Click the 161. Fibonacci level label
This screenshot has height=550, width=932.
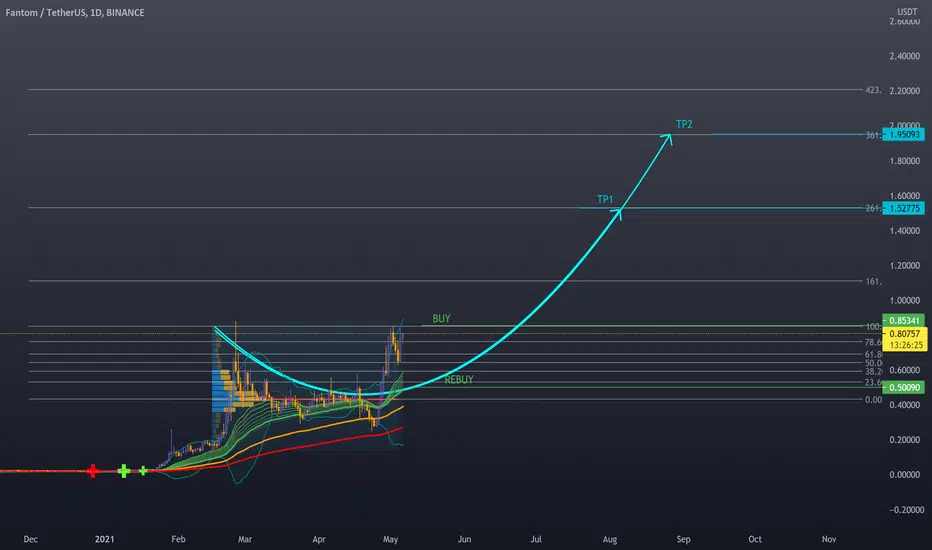click(873, 282)
